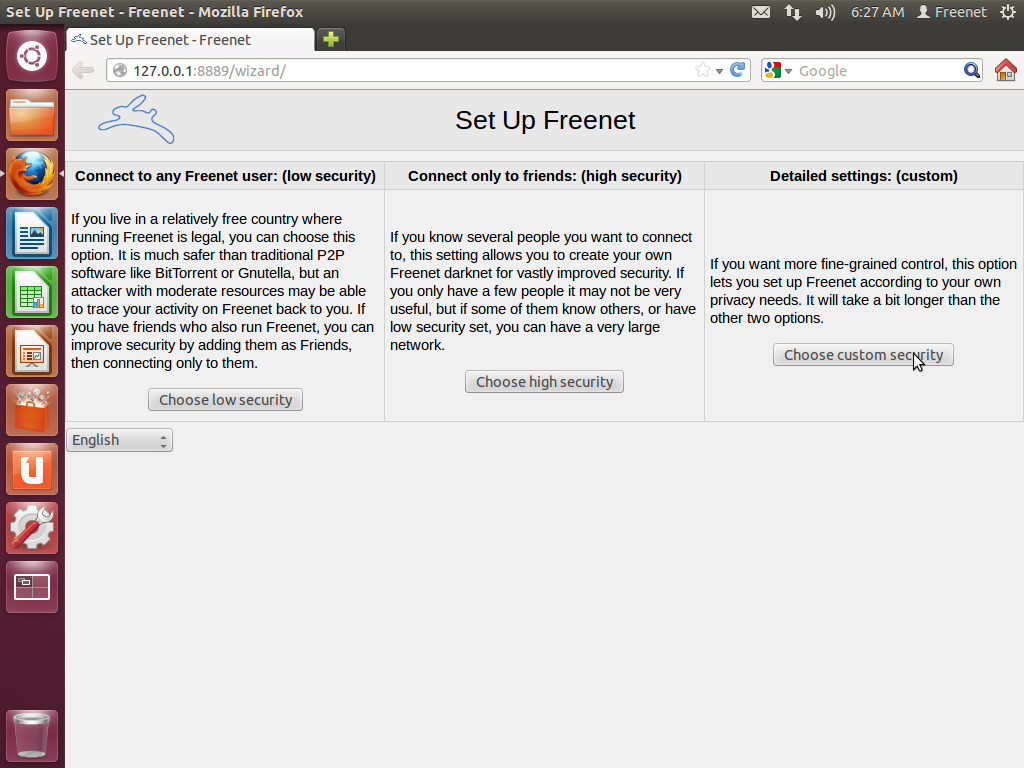The height and width of the screenshot is (768, 1024).
Task: Reload the page with the refresh icon
Action: (737, 70)
